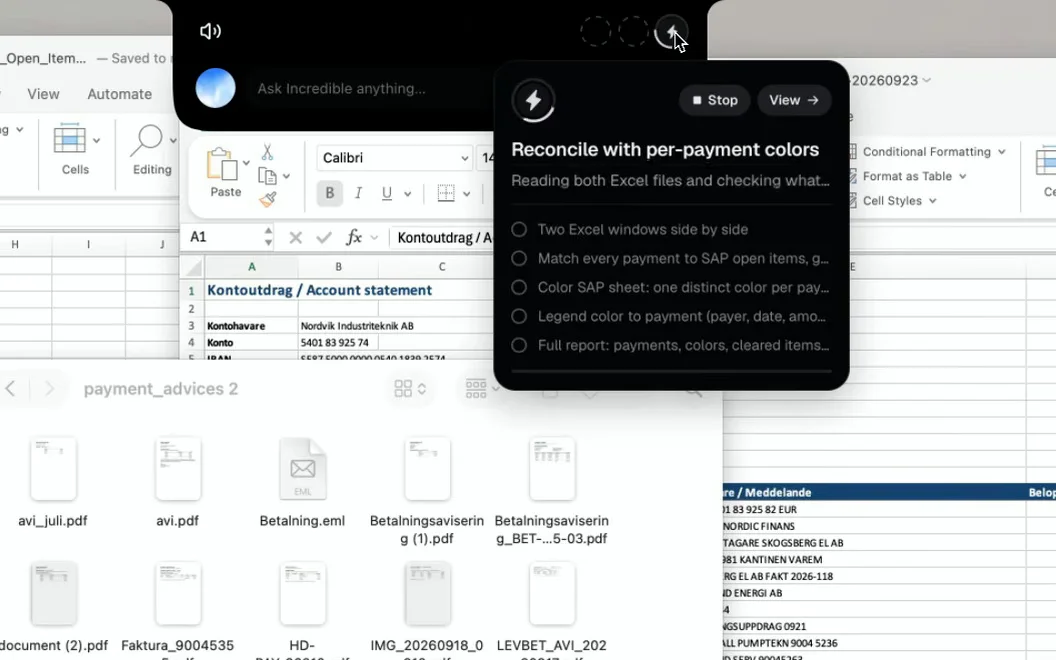Image resolution: width=1056 pixels, height=660 pixels.
Task: Click the Cut scissors icon
Action: (x=267, y=152)
